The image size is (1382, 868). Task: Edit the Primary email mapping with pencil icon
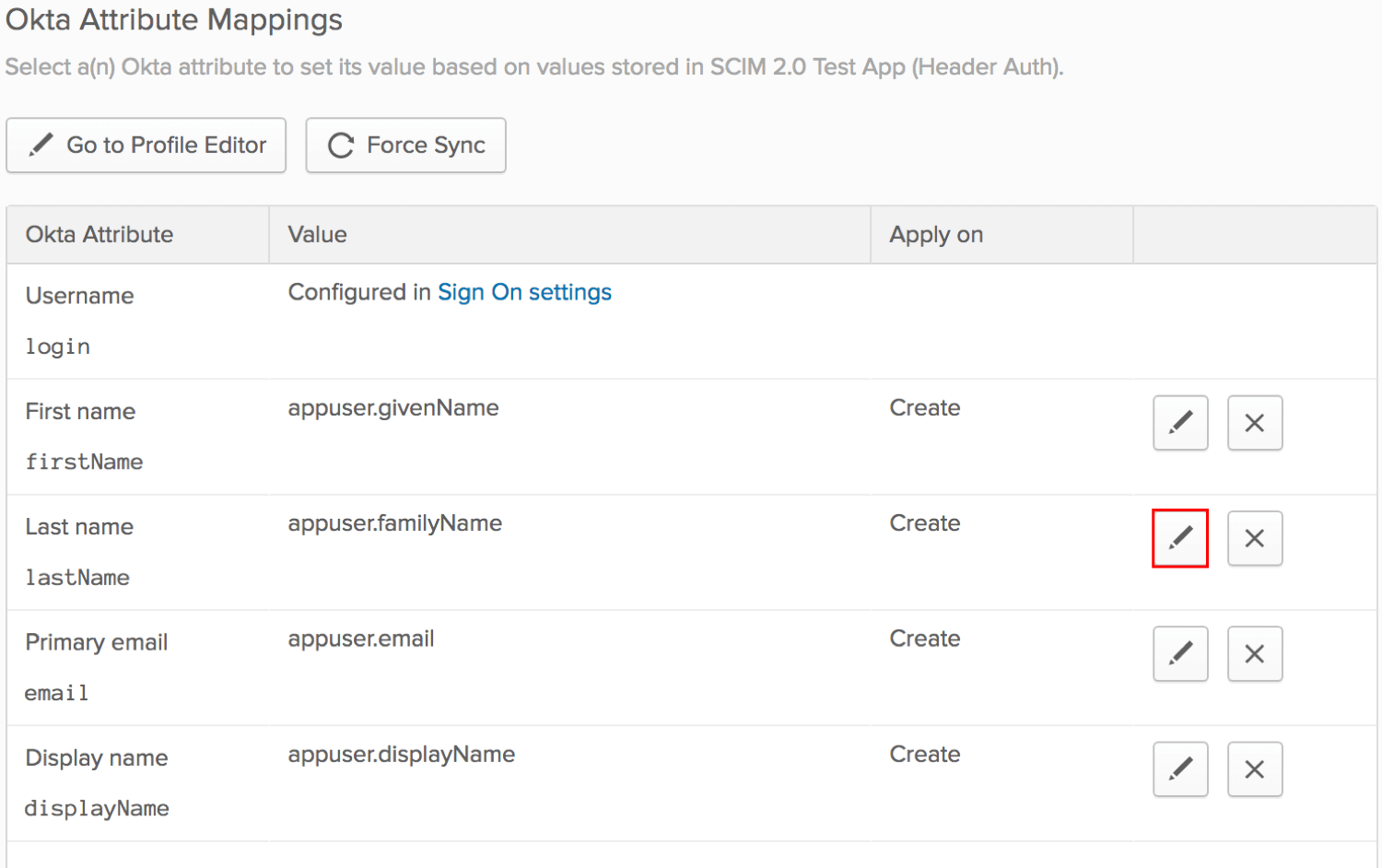pyautogui.click(x=1180, y=654)
